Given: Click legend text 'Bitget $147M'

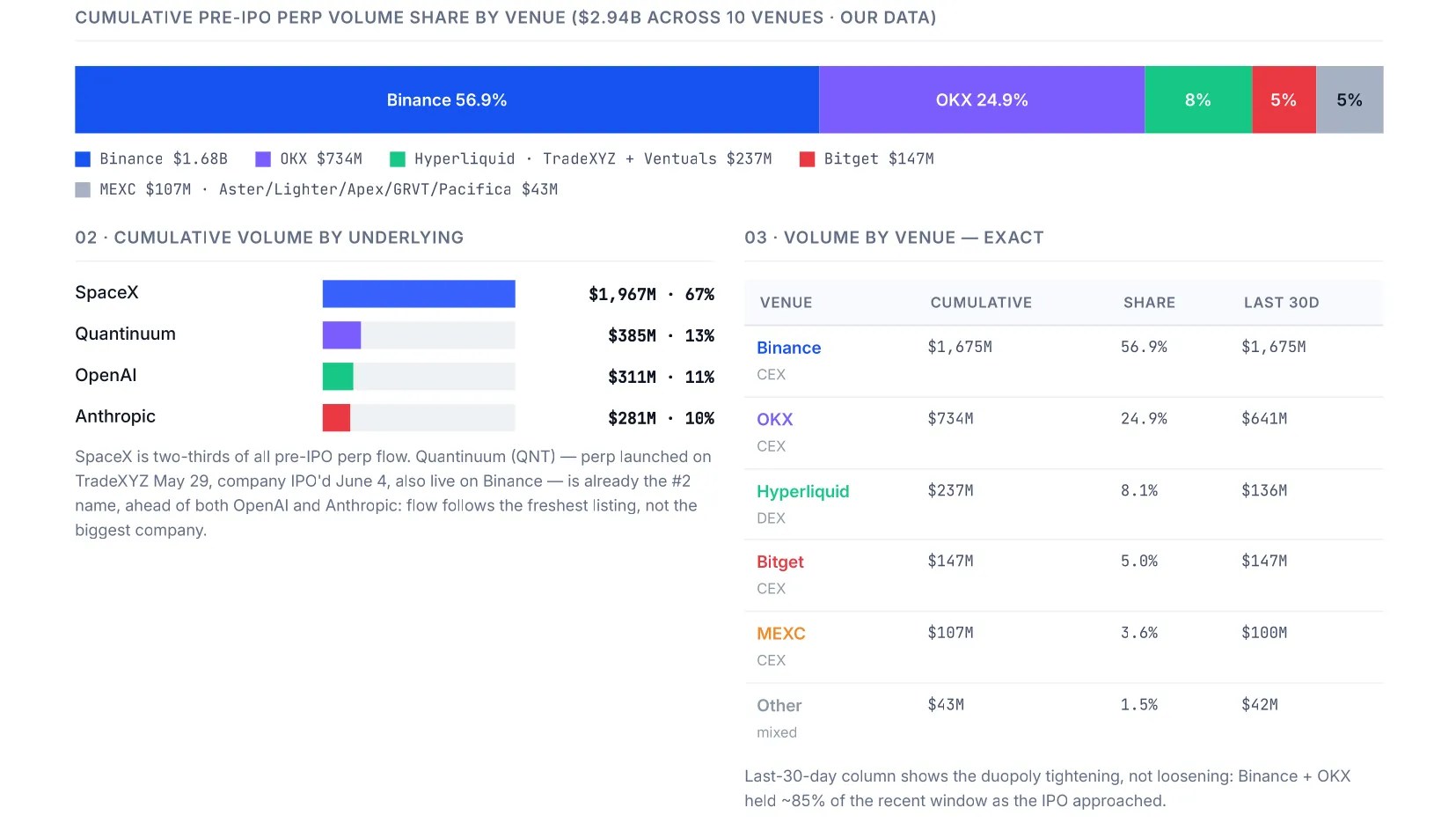Looking at the screenshot, I should tap(879, 159).
